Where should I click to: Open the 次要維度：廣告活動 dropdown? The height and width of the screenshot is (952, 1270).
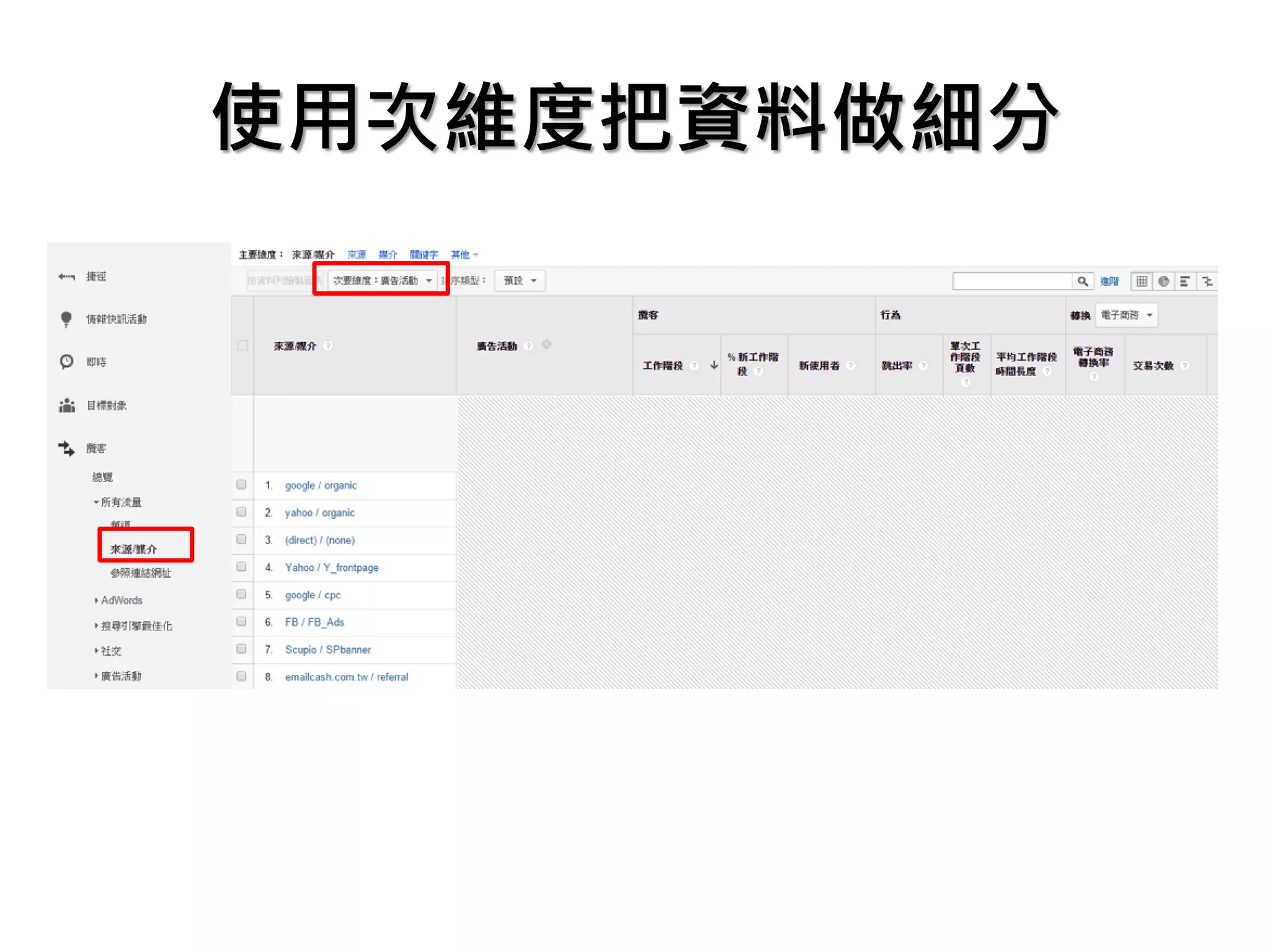point(383,281)
